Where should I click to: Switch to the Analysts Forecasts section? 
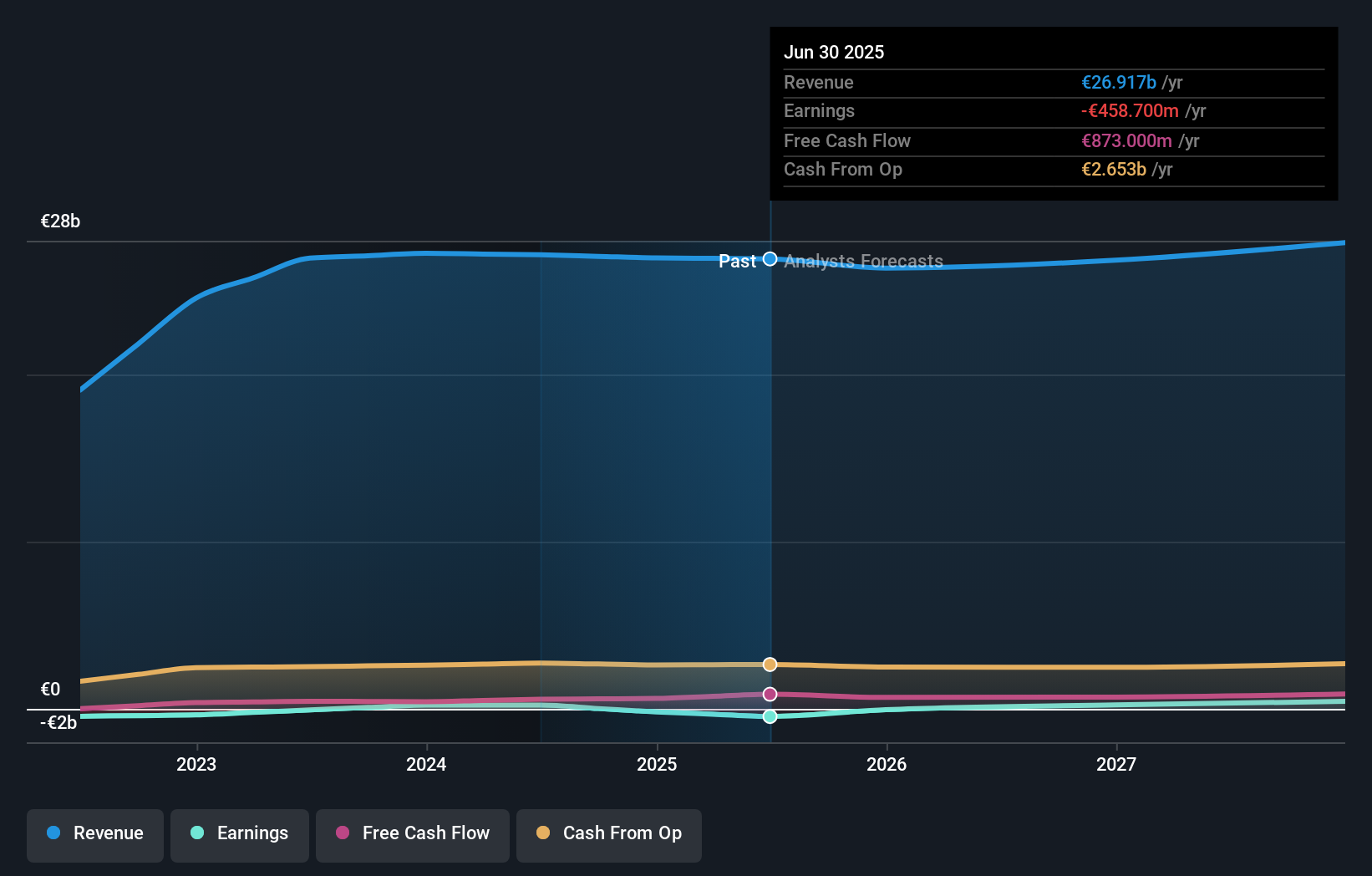pos(862,261)
